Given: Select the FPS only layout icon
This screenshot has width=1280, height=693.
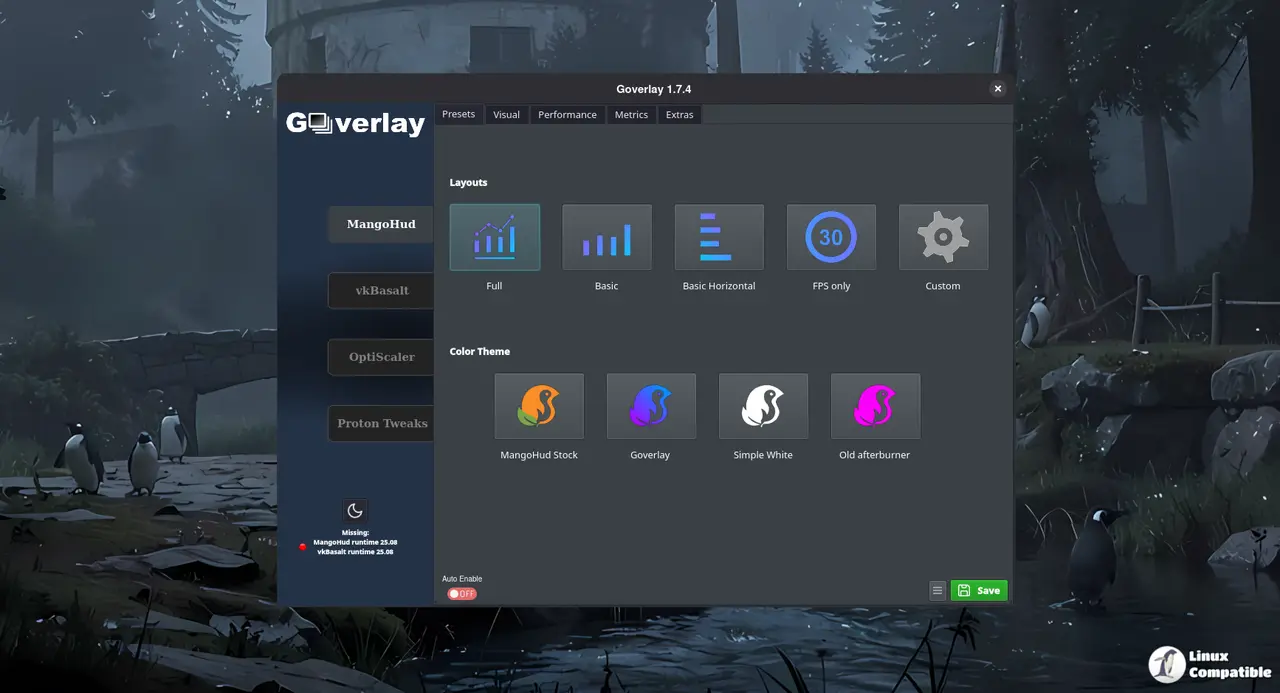Looking at the screenshot, I should [831, 238].
